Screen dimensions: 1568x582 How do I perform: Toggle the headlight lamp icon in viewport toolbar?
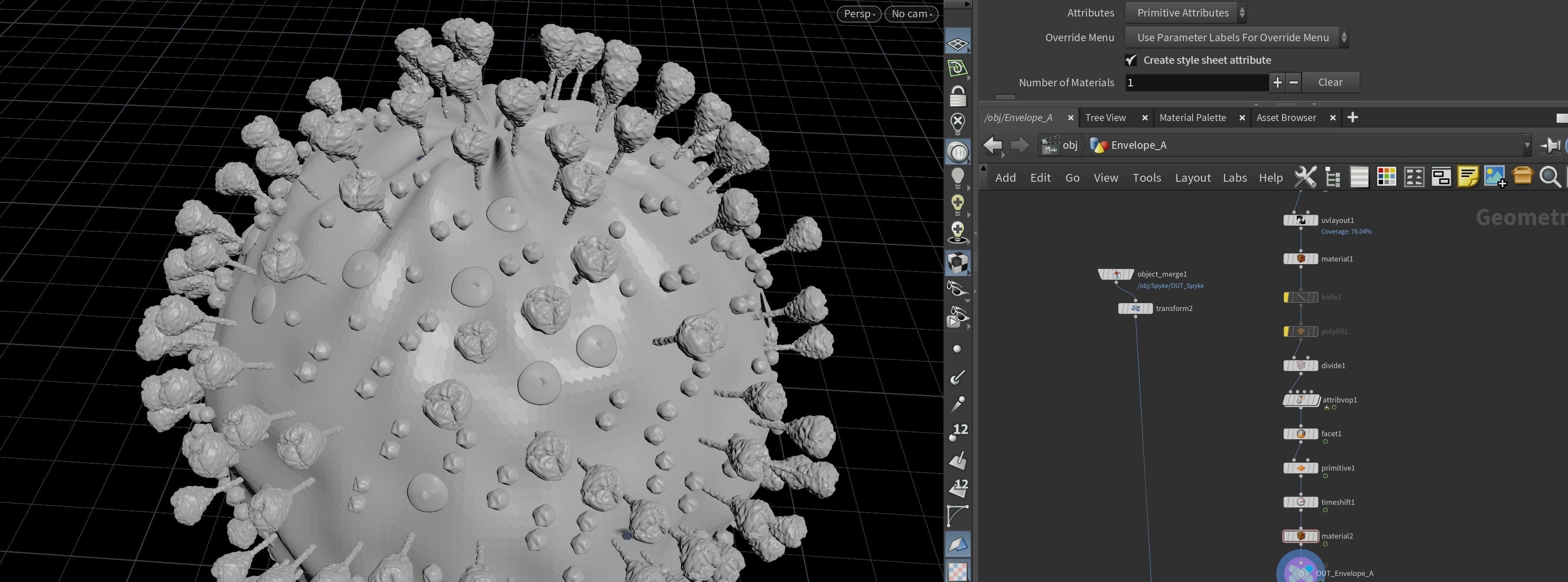[957, 177]
